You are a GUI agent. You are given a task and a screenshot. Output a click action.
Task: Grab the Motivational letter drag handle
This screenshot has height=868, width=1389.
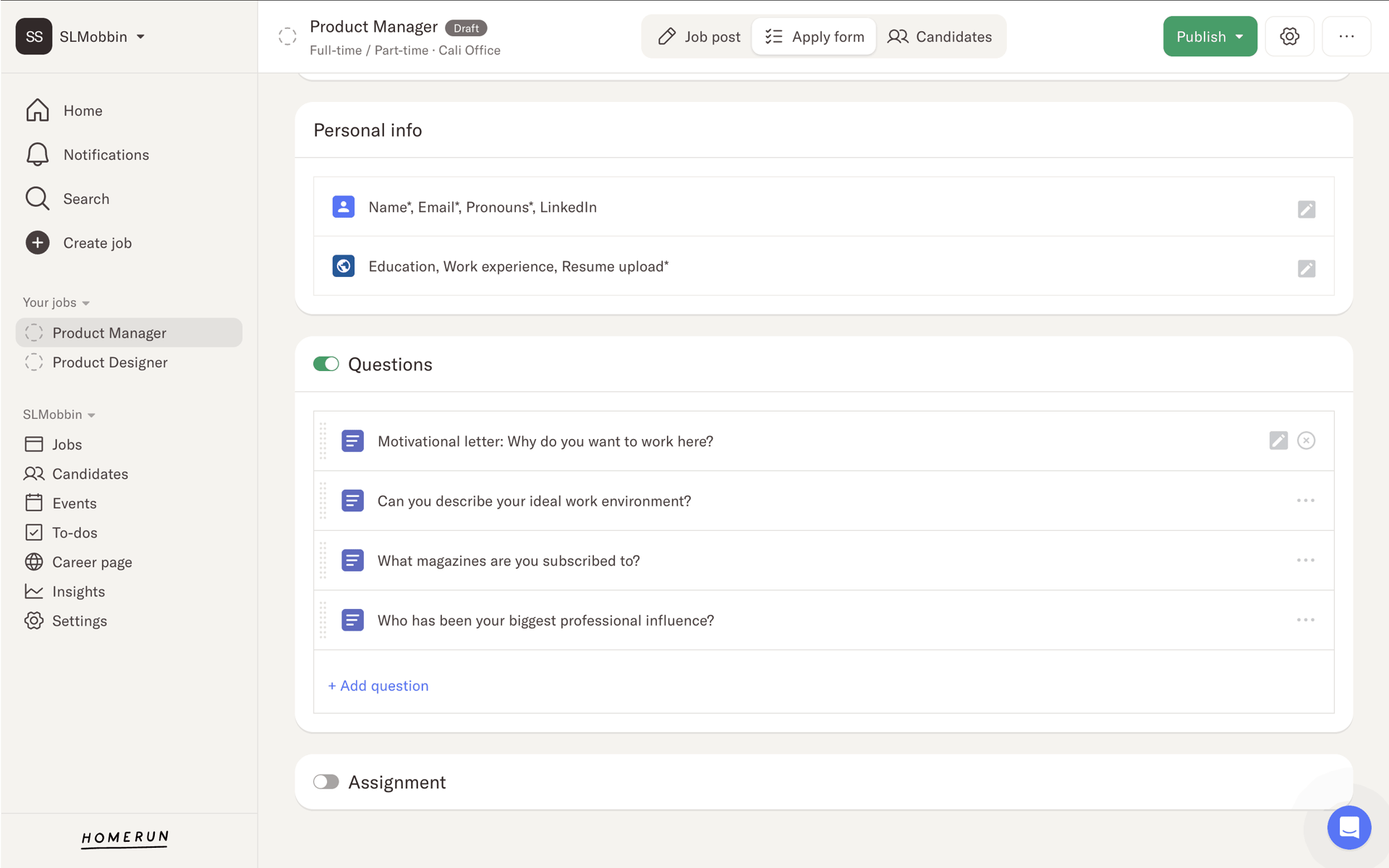point(323,441)
